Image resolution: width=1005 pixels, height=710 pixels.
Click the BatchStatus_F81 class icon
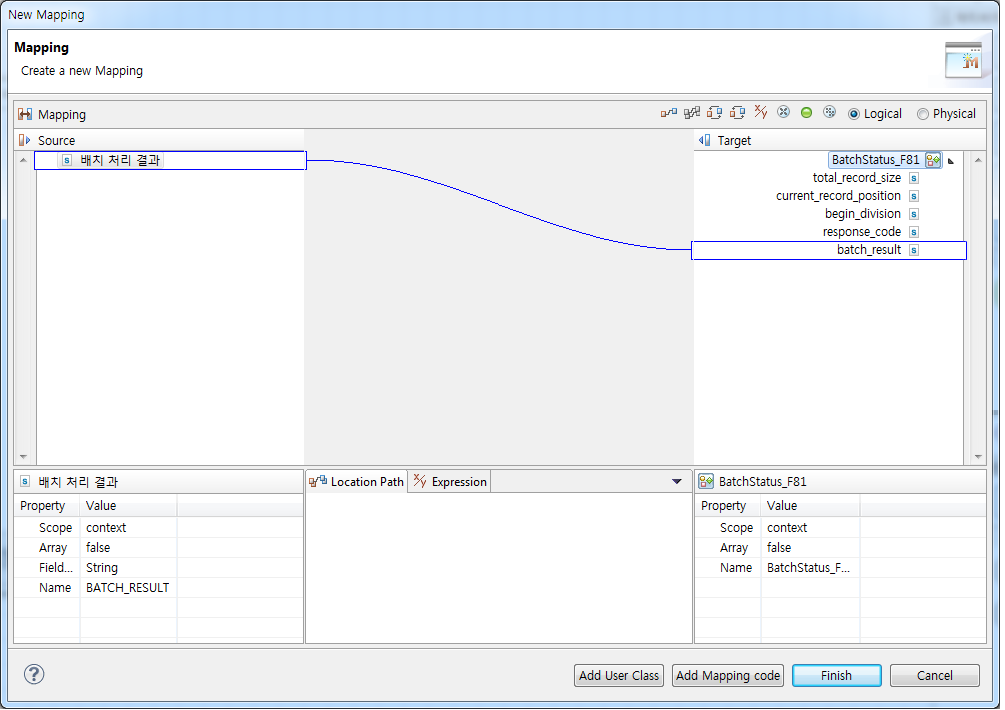(x=932, y=160)
